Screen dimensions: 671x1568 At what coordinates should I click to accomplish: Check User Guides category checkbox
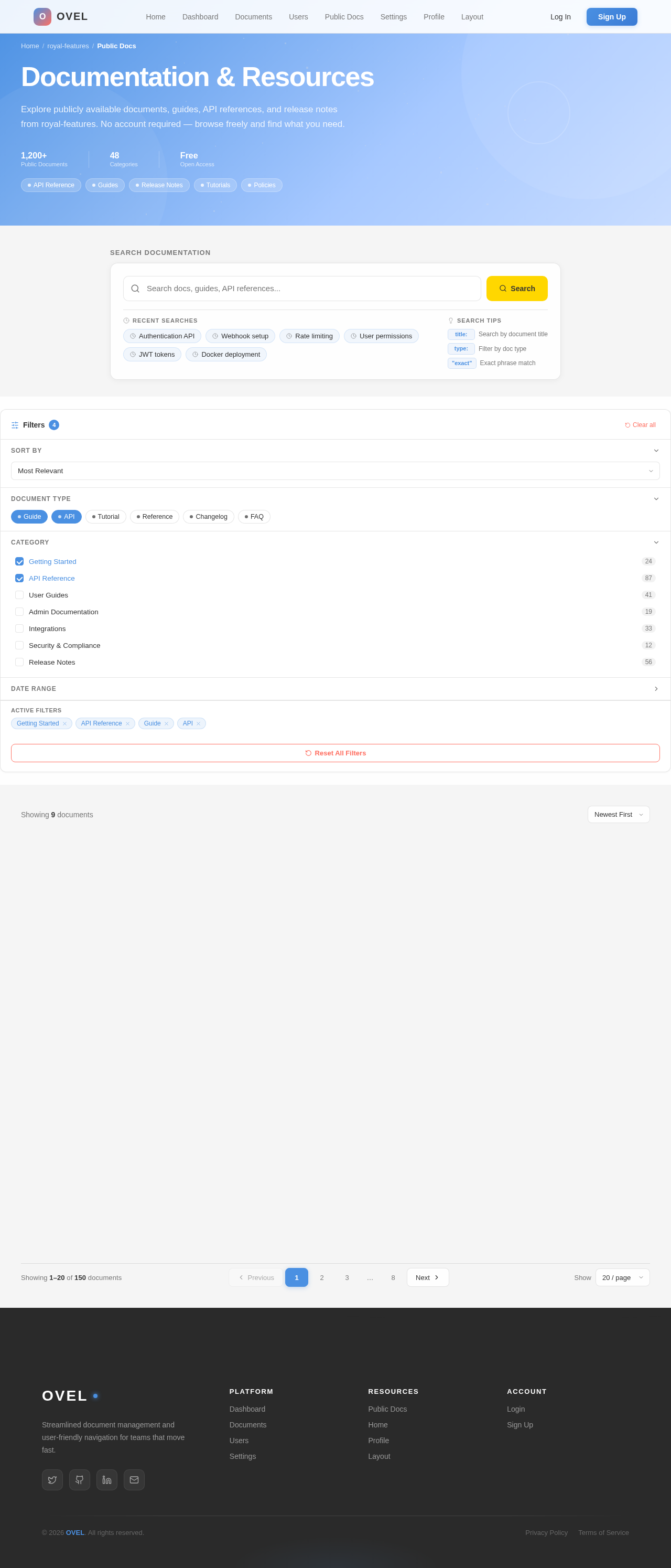point(19,595)
